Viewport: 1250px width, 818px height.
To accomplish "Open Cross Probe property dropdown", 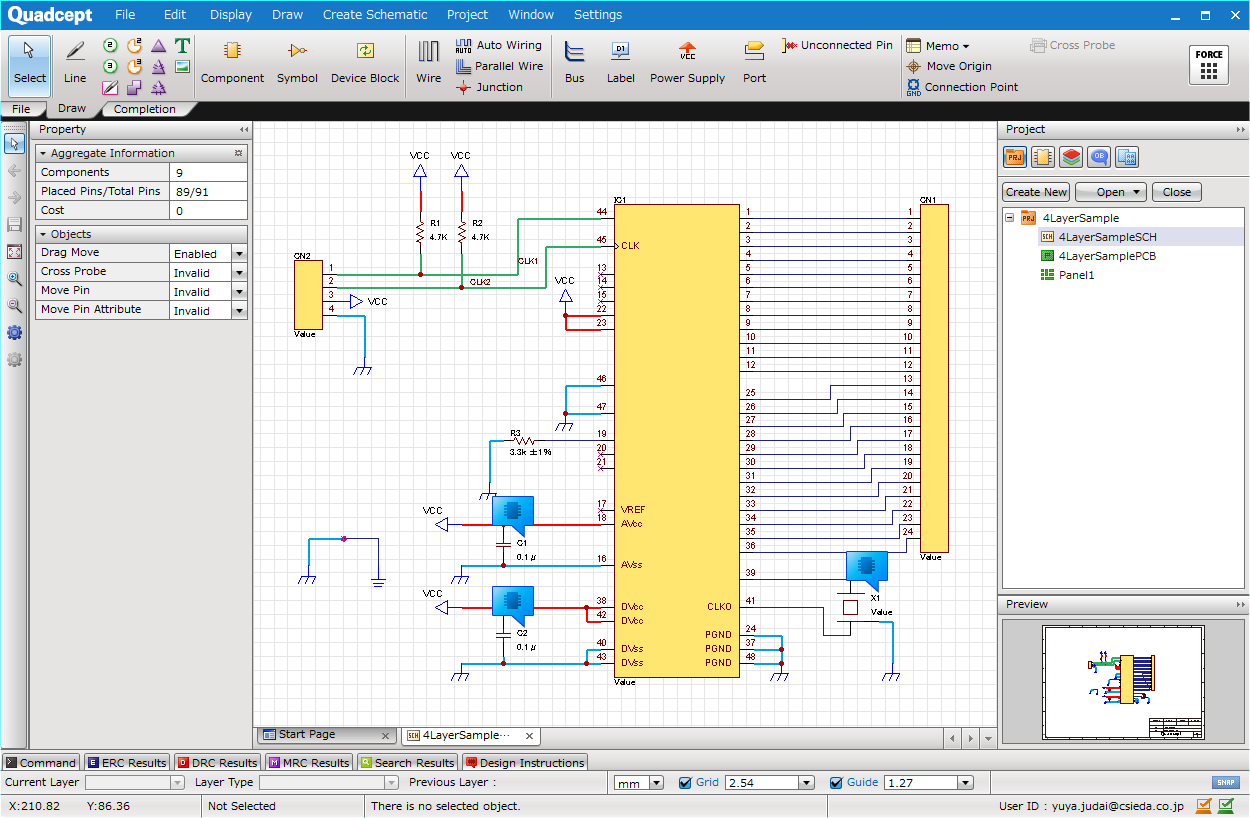I will click(x=239, y=273).
